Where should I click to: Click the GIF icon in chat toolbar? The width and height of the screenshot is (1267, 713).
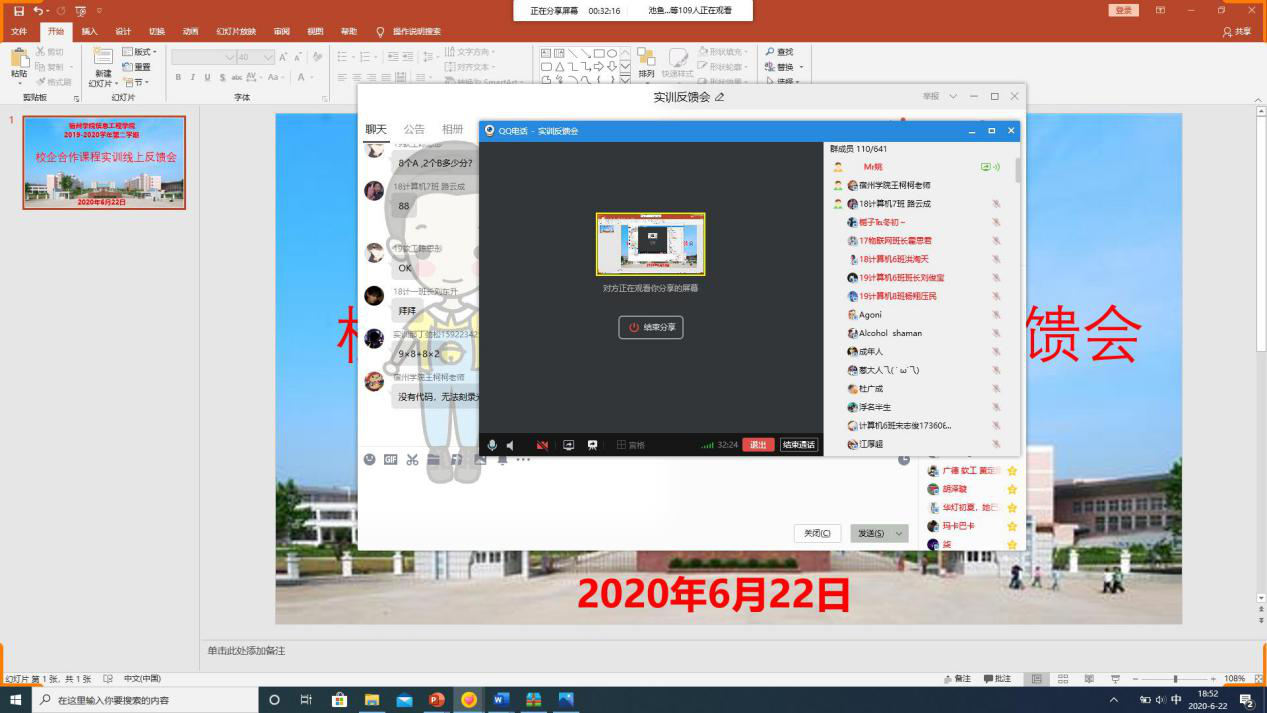coord(390,459)
